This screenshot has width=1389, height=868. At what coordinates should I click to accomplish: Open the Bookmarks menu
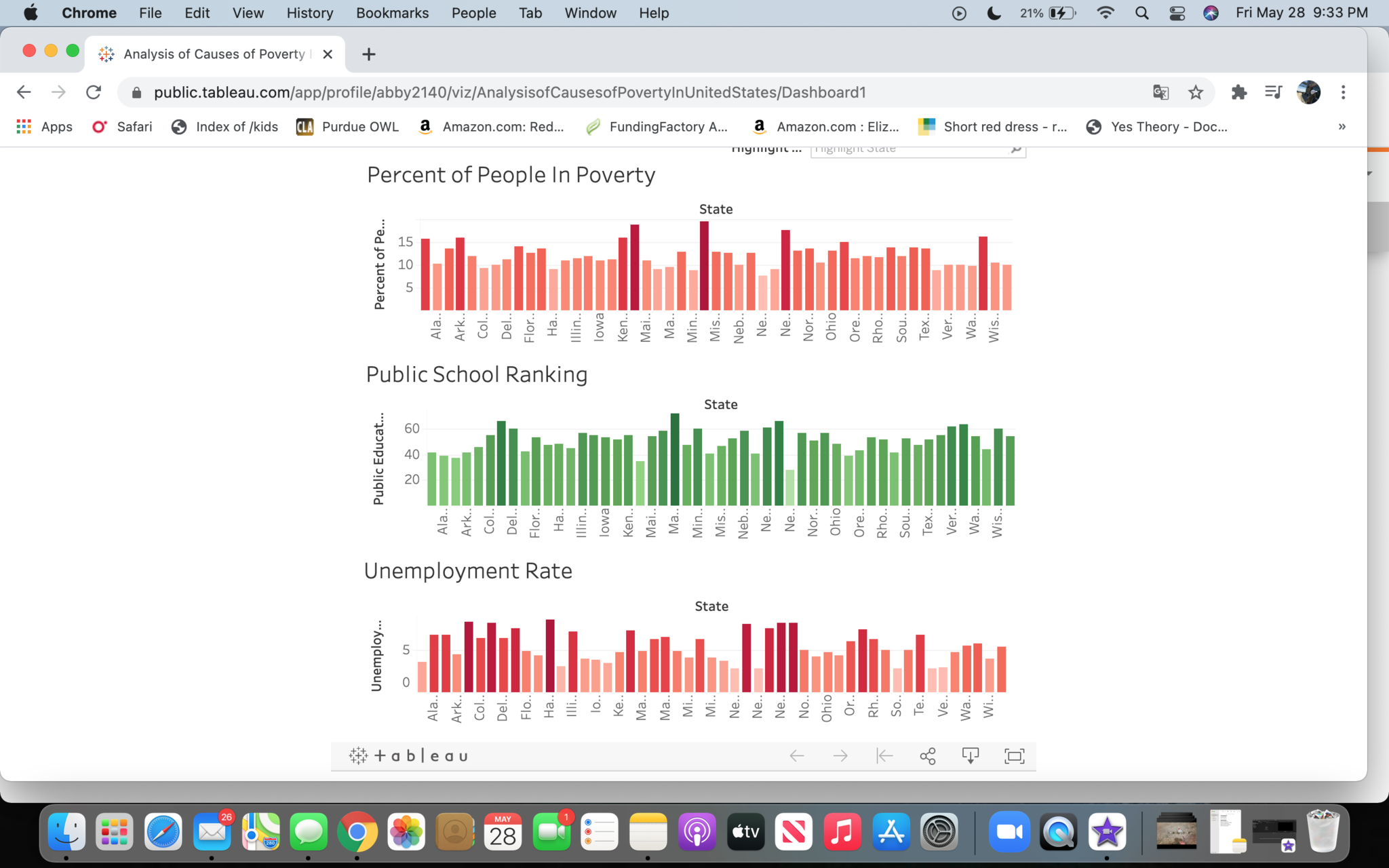392,13
